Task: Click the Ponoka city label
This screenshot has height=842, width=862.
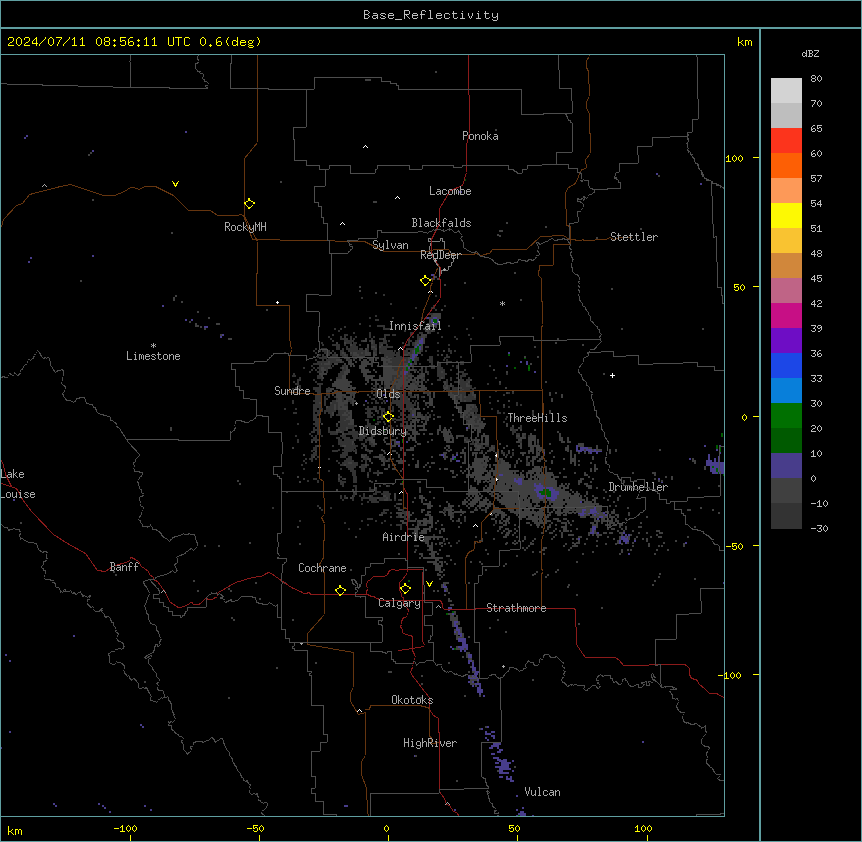Action: tap(480, 136)
